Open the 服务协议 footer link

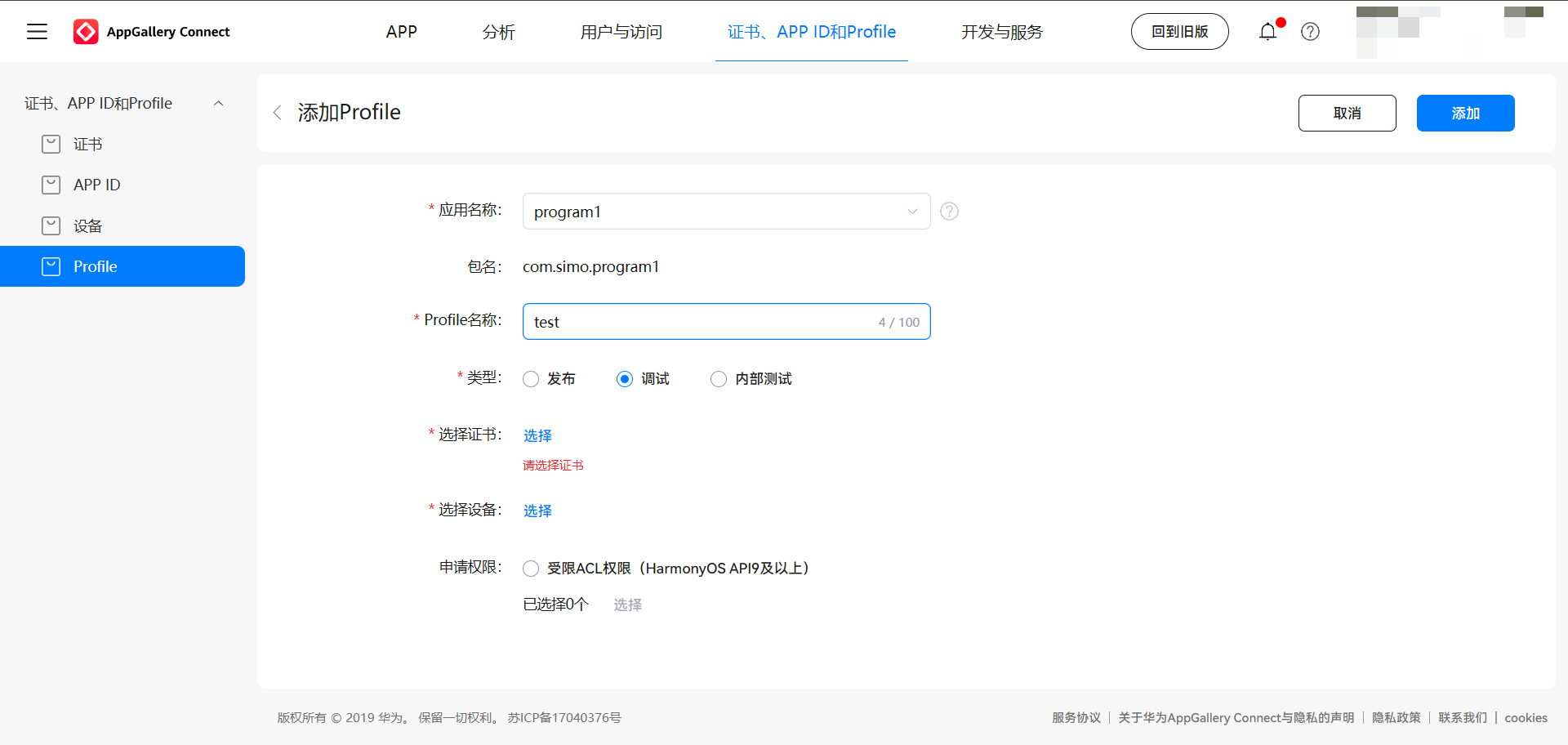pos(1076,718)
